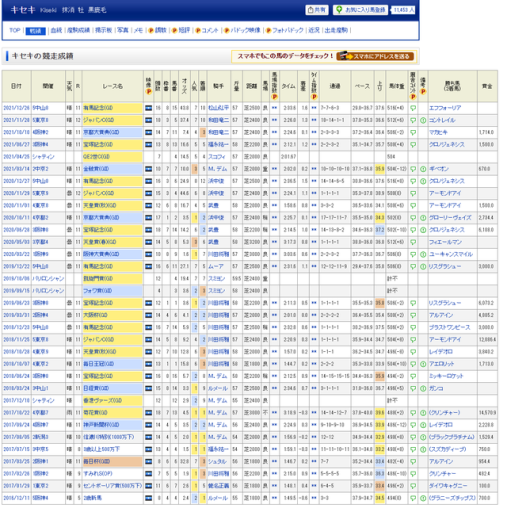Click the 日付 column header

pos(16,86)
